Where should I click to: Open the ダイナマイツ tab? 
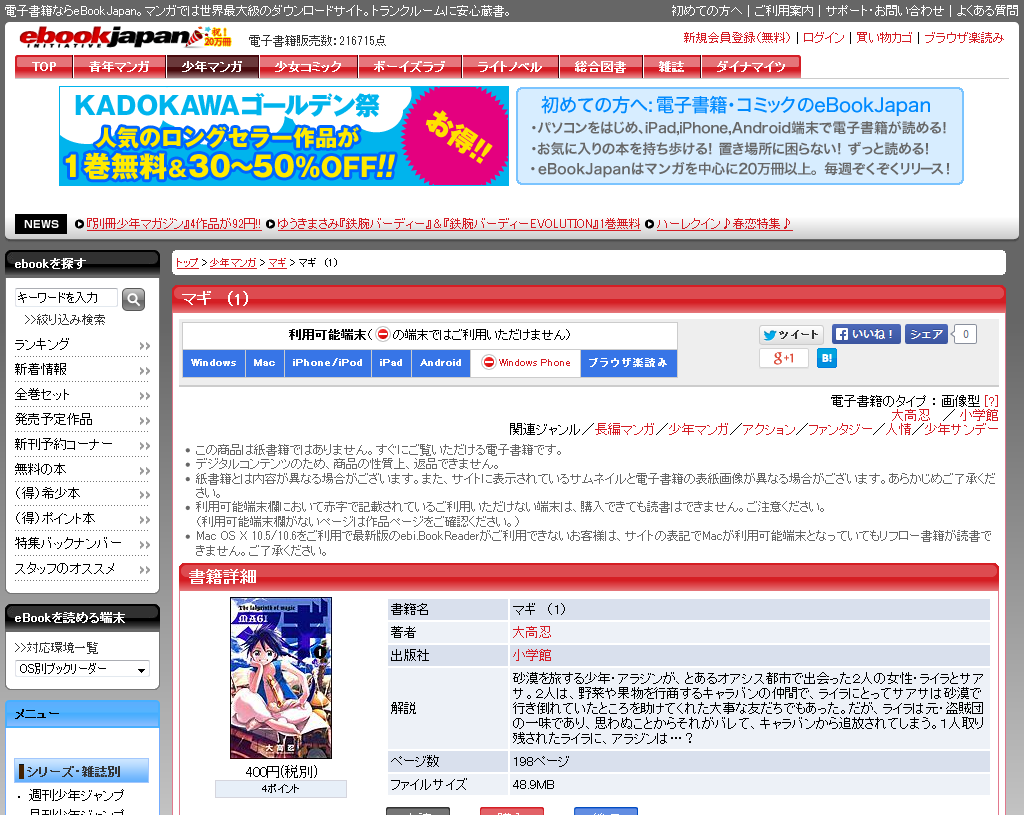click(x=751, y=67)
